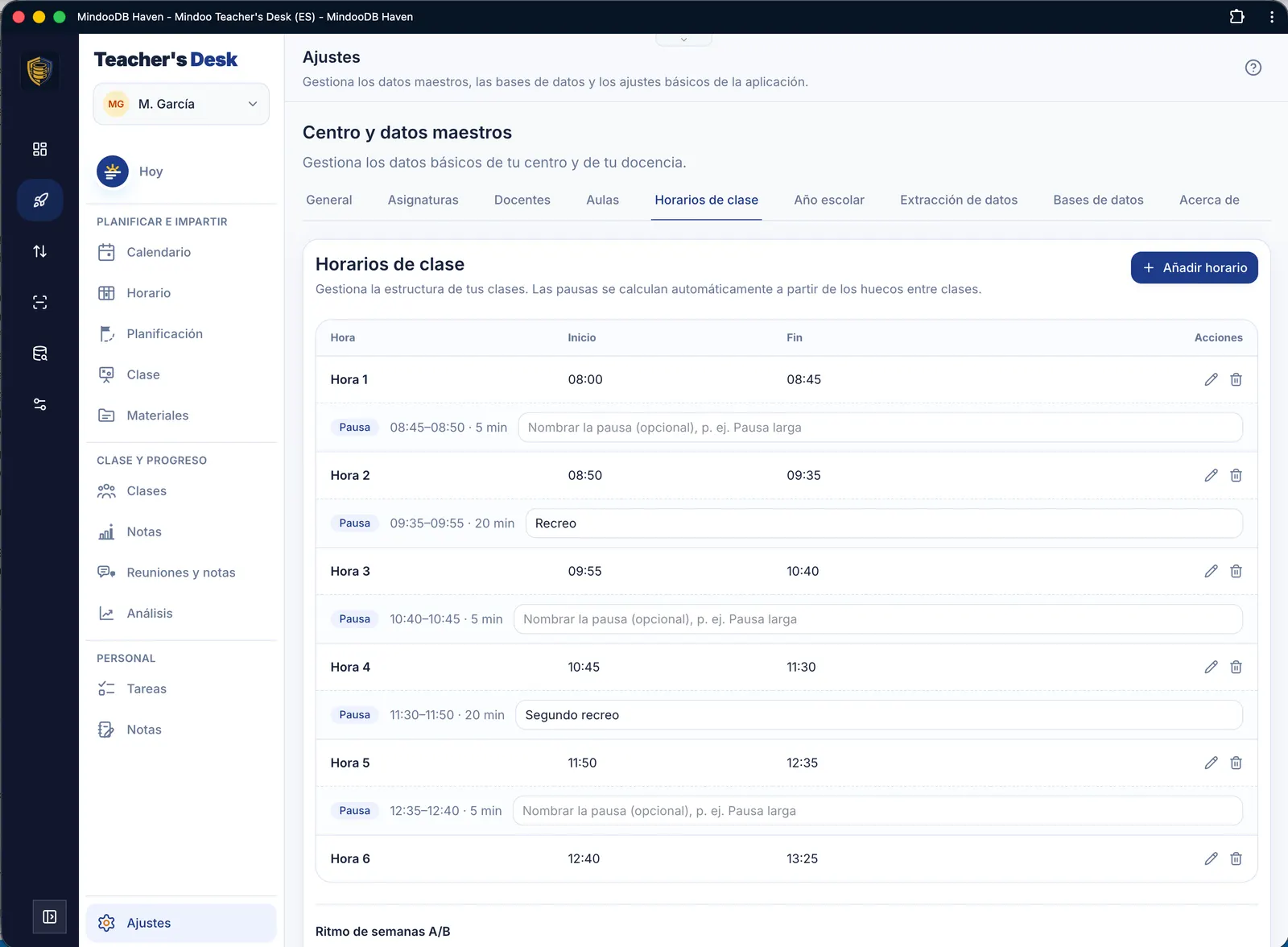Select the Horarios de clase tab
The height and width of the screenshot is (947, 1288).
coord(706,200)
